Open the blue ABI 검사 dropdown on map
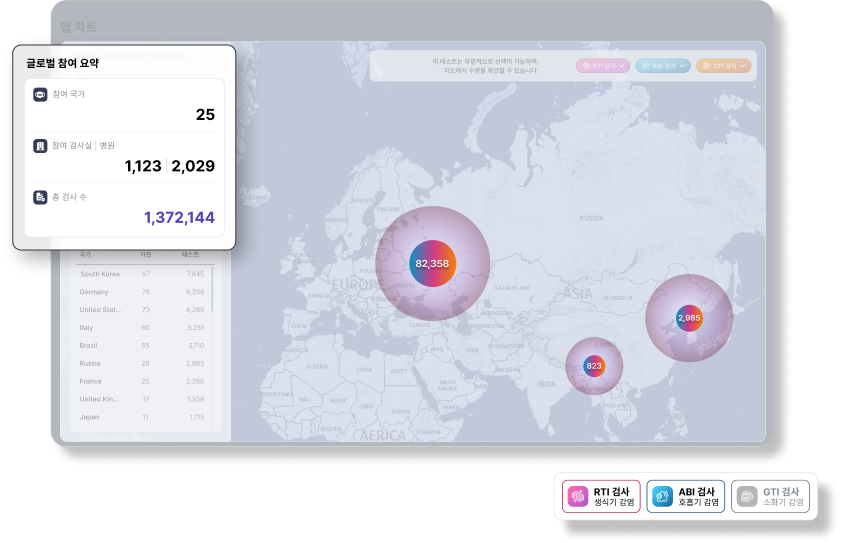Screen dimensions: 848x543 663,66
